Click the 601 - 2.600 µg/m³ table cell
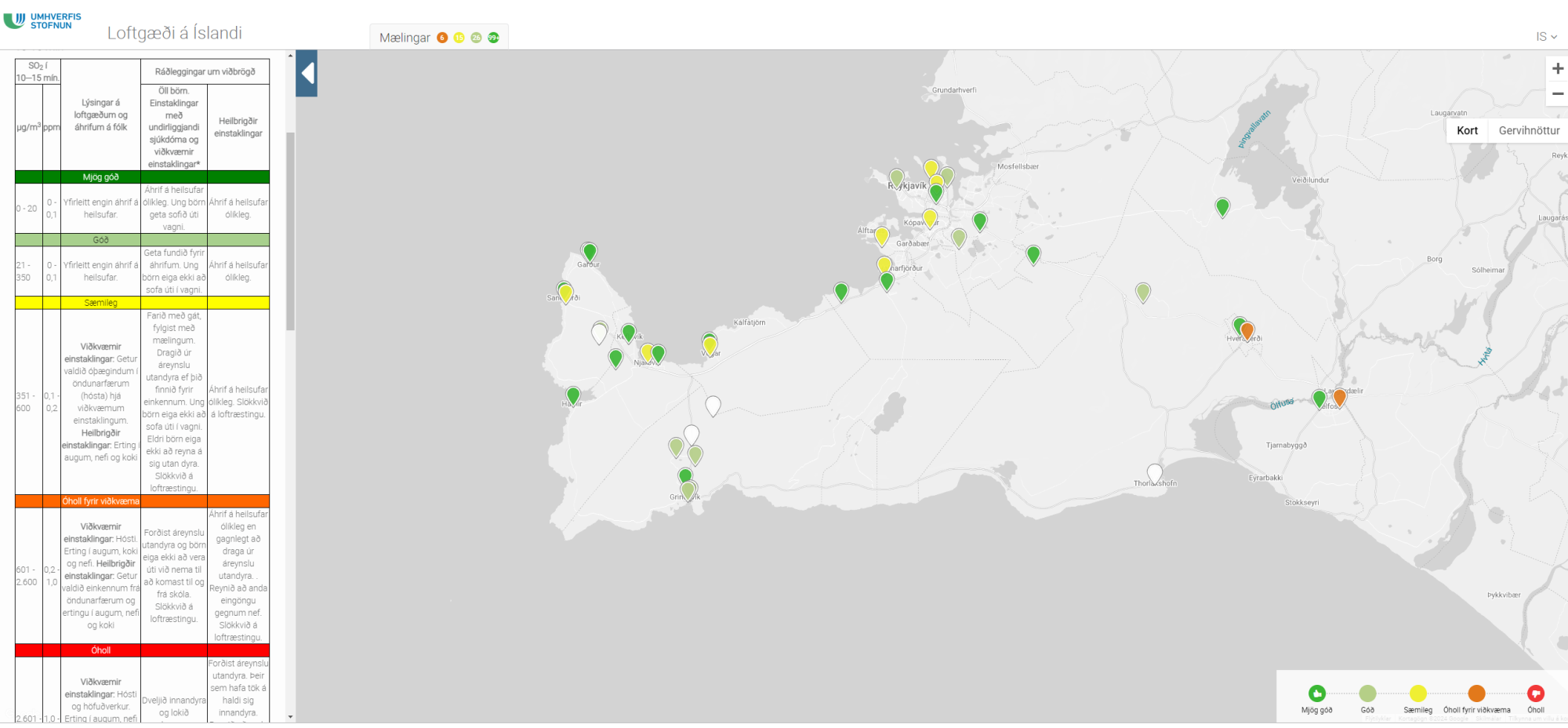Screen dimensions: 1568x728 click(x=27, y=576)
